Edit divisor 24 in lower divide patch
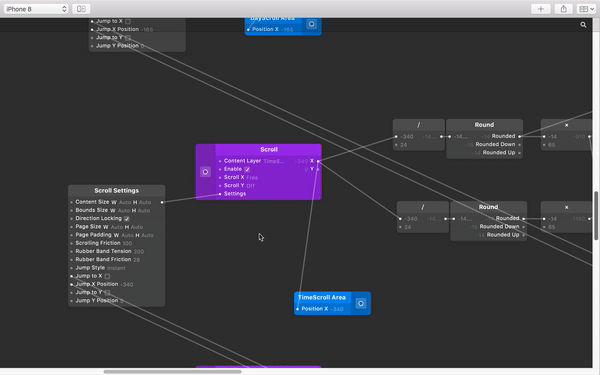This screenshot has width=600, height=375. point(408,227)
